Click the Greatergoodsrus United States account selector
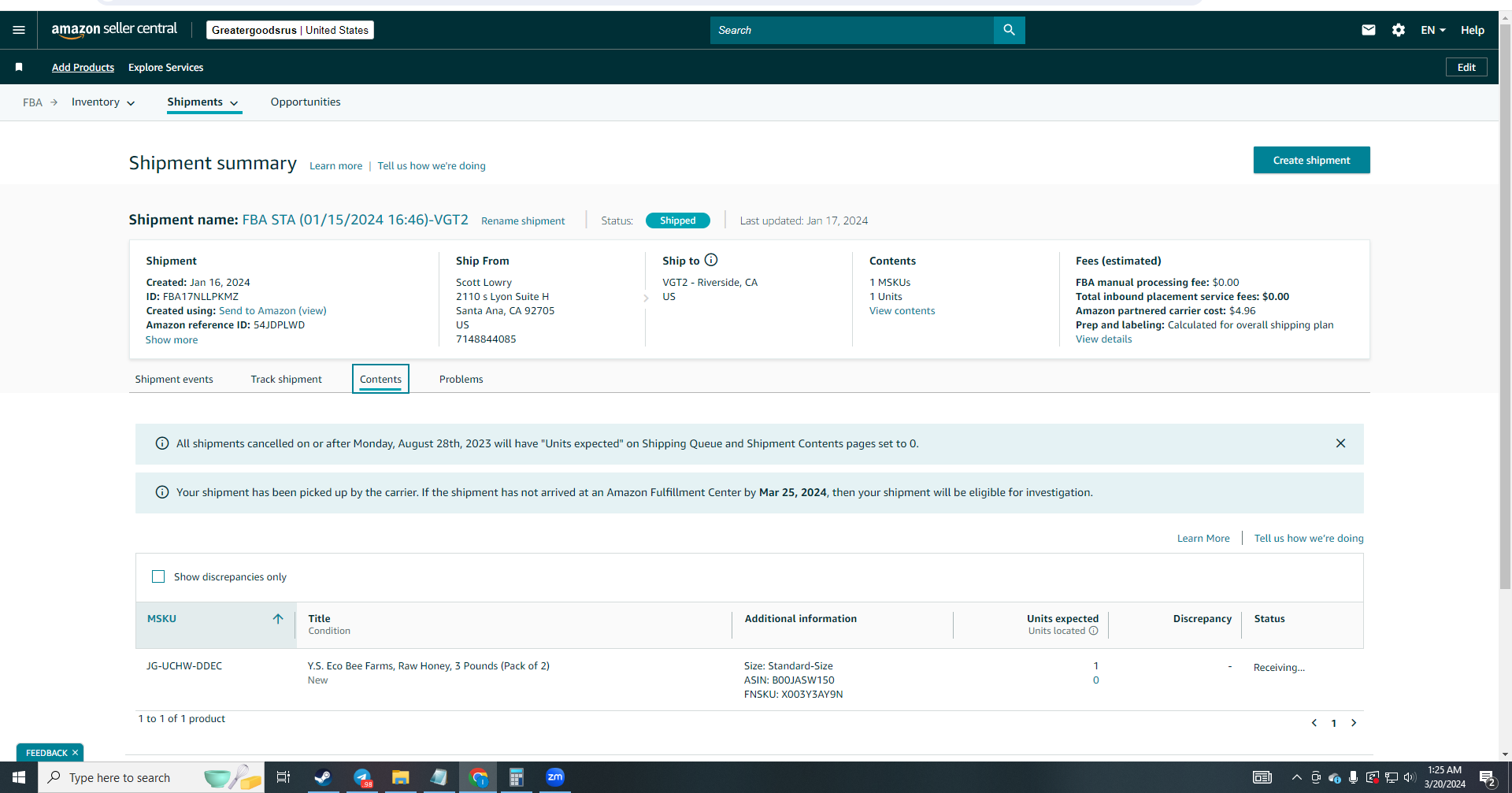The width and height of the screenshot is (1512, 793). click(290, 30)
